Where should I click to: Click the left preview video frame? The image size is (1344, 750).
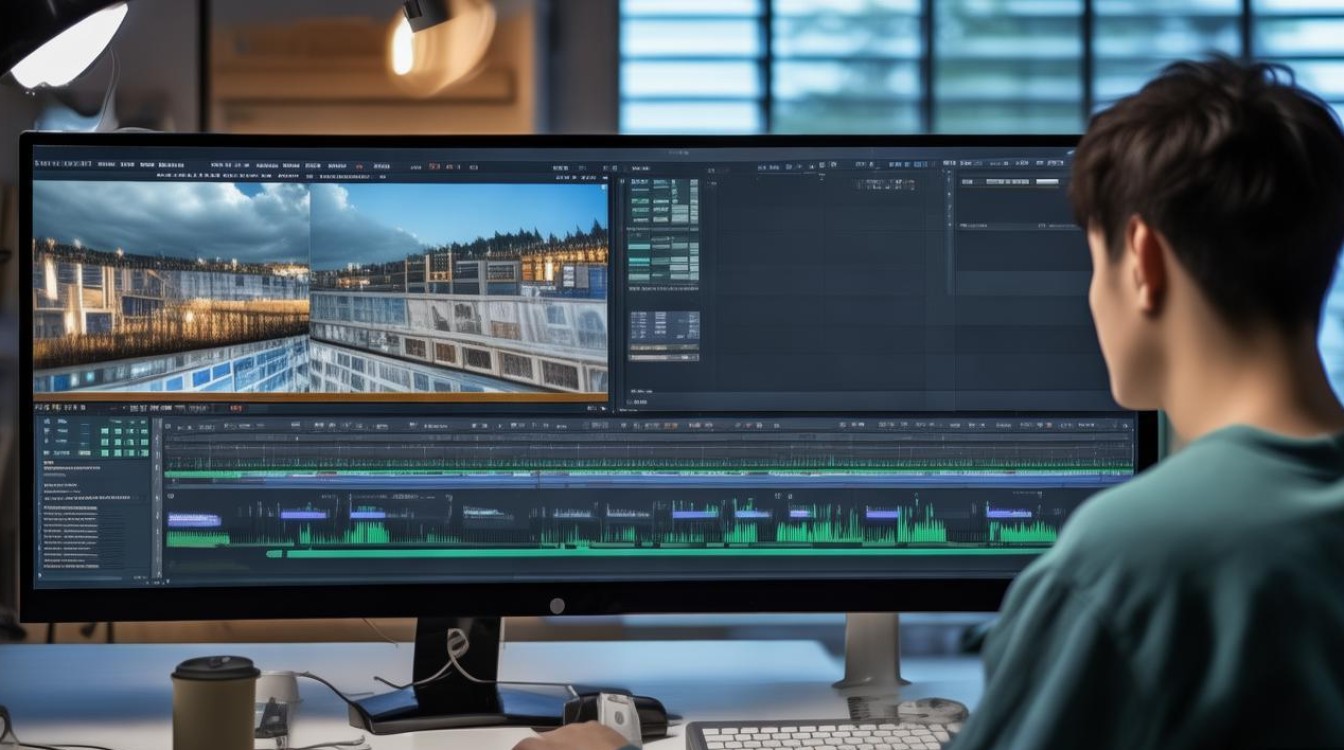[x=171, y=287]
